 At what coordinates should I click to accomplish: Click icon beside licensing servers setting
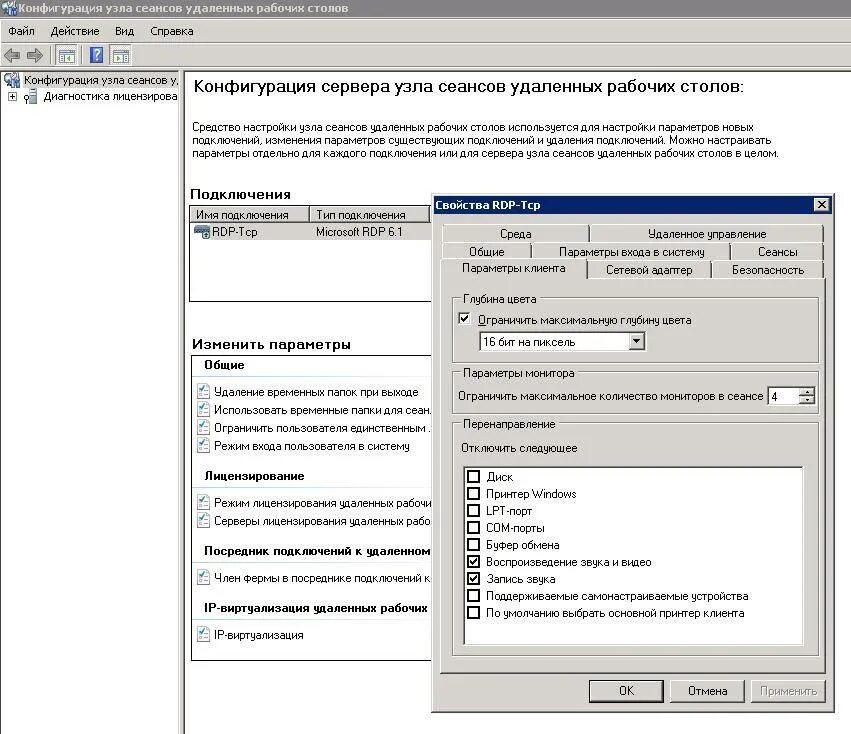(203, 520)
